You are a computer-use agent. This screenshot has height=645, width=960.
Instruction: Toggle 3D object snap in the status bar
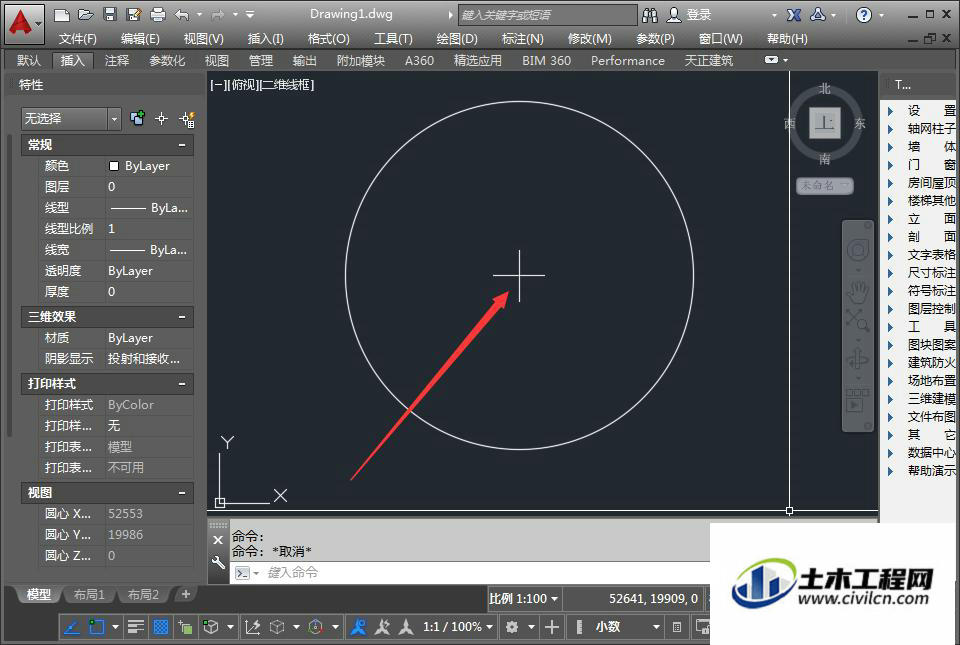[x=211, y=627]
